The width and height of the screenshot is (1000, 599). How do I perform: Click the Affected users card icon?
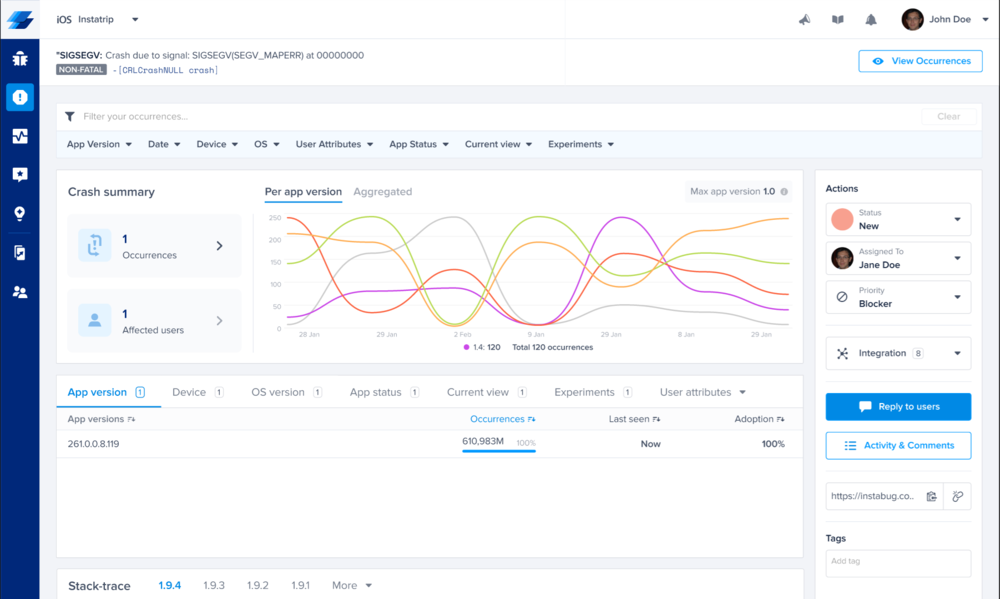94,320
